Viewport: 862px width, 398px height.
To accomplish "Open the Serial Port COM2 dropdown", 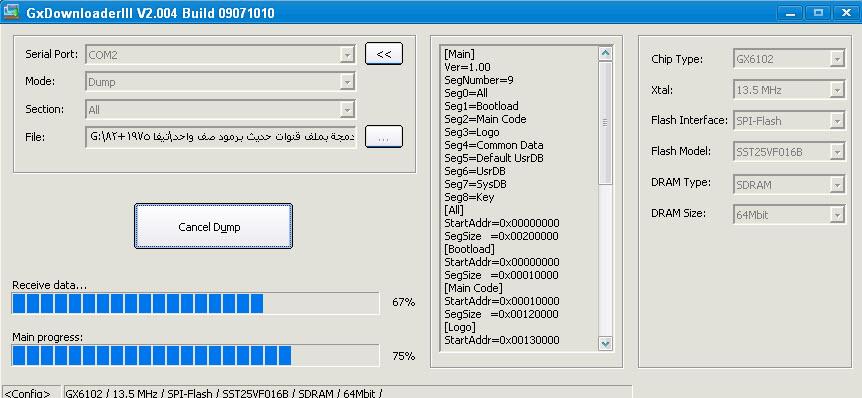I will tap(220, 54).
